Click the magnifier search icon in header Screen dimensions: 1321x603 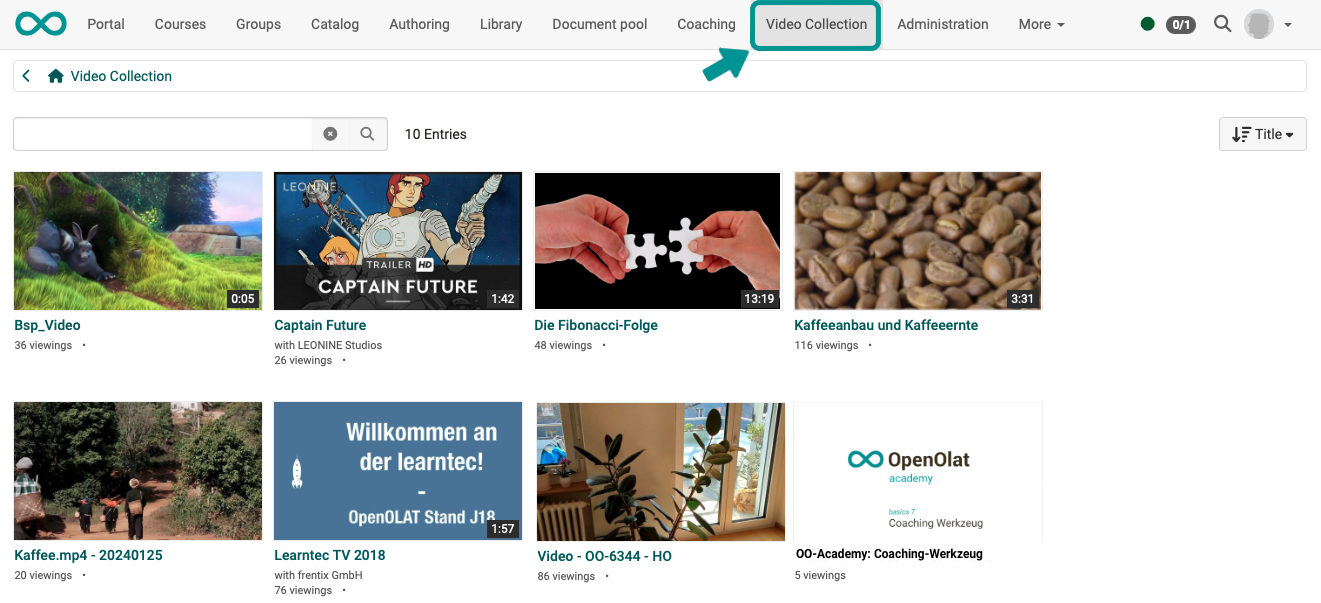coord(1222,24)
